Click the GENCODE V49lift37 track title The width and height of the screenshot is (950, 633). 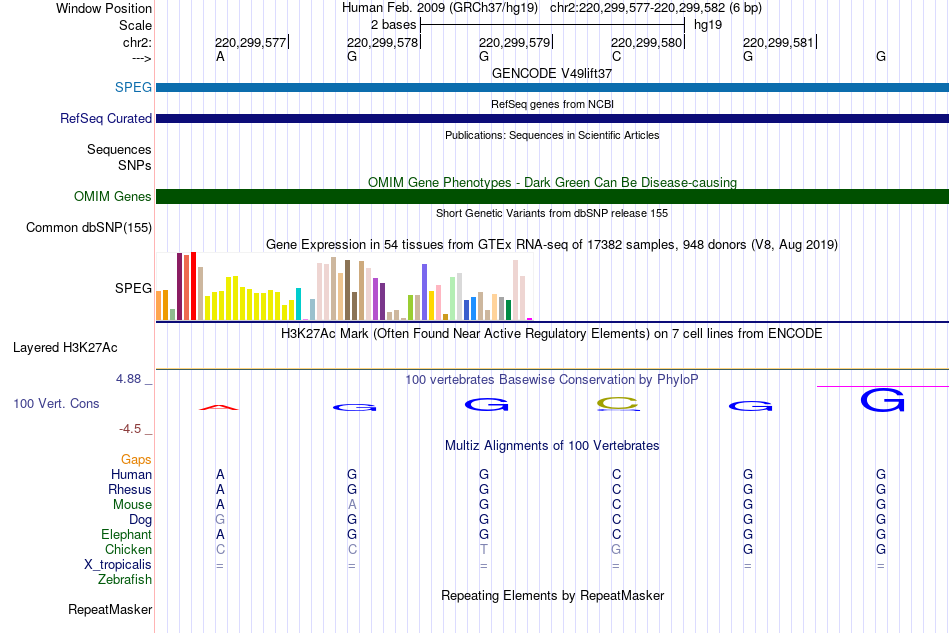tap(552, 73)
